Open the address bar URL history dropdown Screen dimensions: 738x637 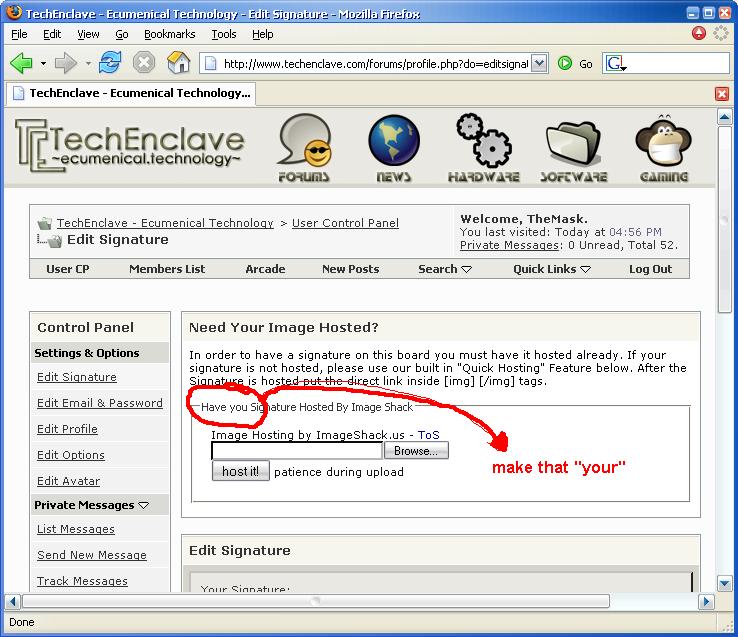[x=539, y=63]
